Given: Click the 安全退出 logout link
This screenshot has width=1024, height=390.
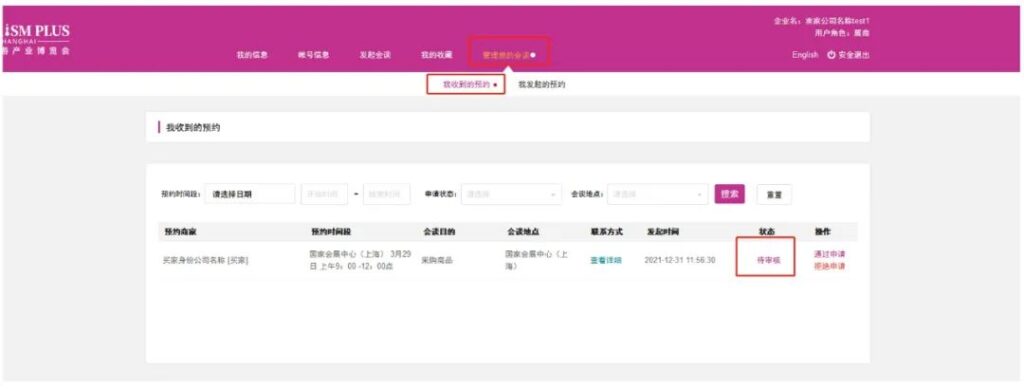Looking at the screenshot, I should pyautogui.click(x=854, y=55).
